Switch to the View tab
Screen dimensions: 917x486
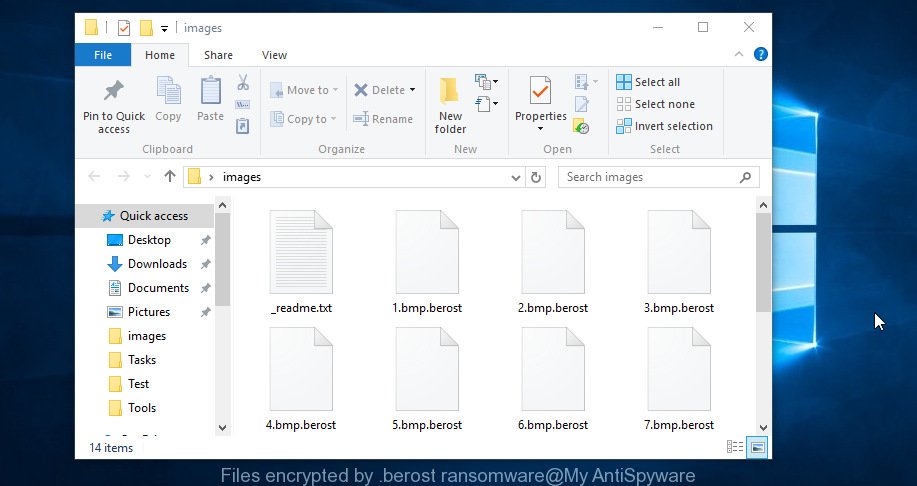coord(274,55)
